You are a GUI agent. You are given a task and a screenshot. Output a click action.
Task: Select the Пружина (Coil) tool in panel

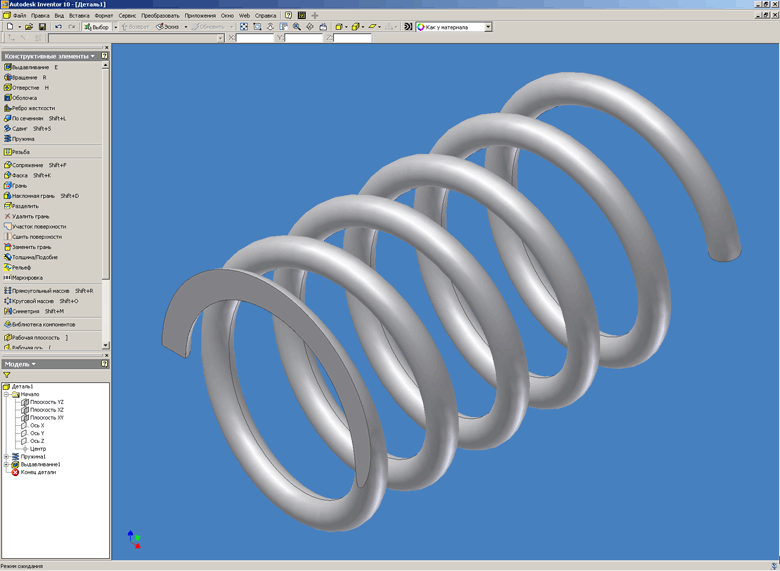pos(19,139)
